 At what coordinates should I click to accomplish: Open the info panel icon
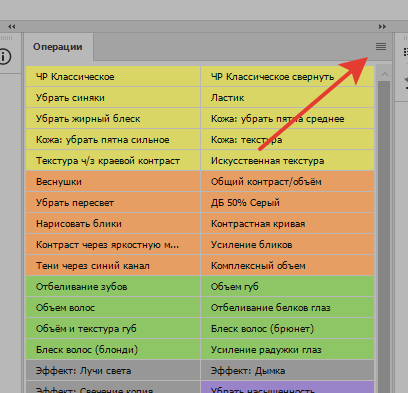5,56
